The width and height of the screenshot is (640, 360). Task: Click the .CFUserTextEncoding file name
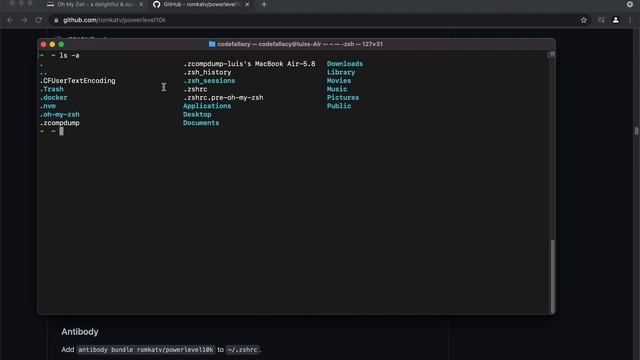click(x=78, y=81)
